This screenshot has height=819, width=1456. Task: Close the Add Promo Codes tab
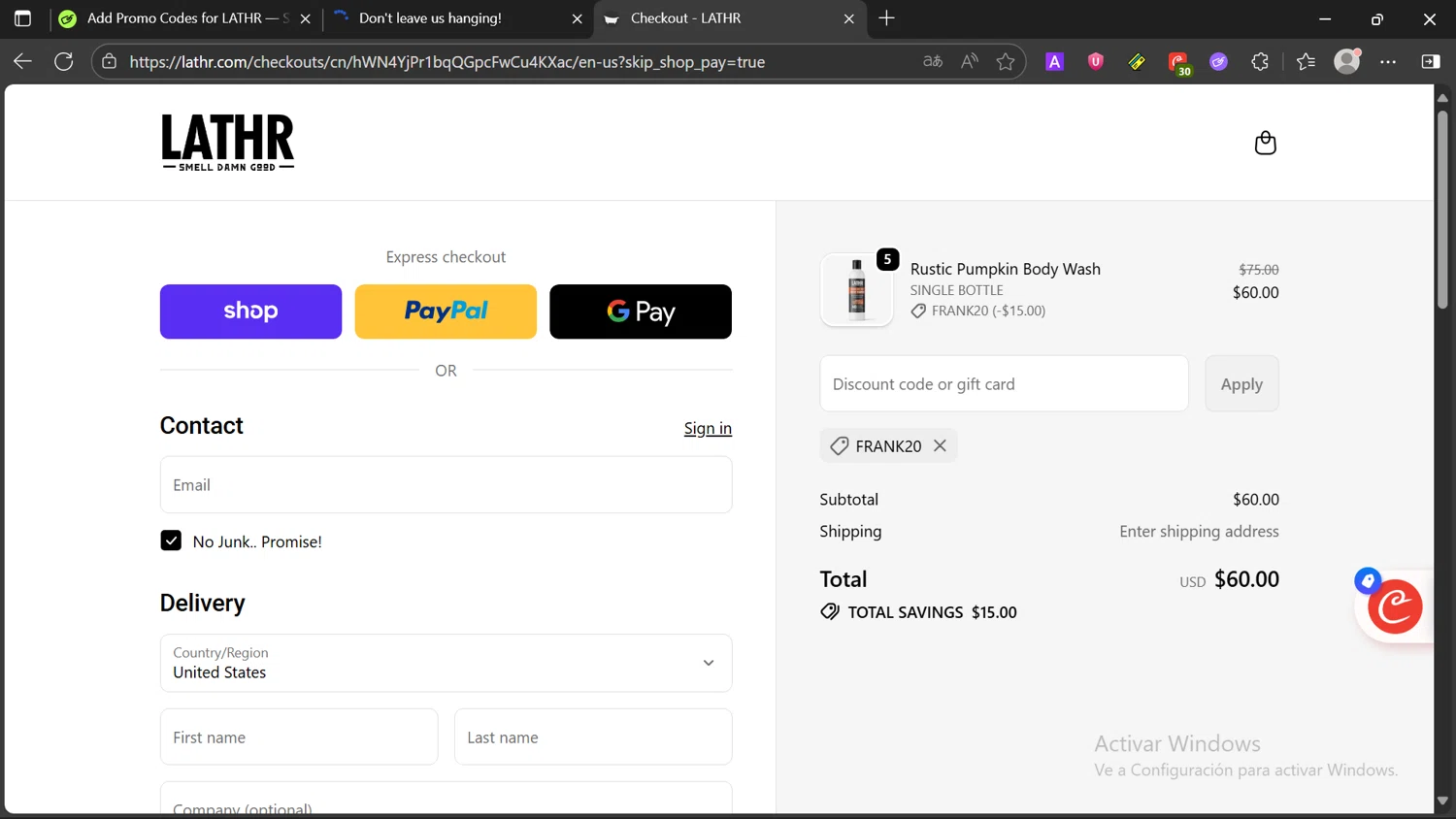click(x=305, y=18)
